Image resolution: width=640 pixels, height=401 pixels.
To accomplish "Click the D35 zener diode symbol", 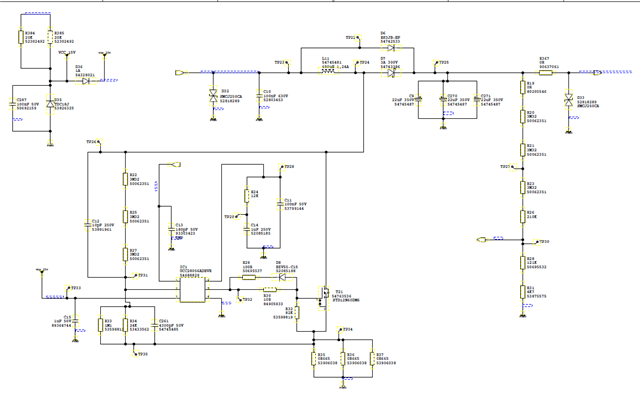I will (50, 104).
